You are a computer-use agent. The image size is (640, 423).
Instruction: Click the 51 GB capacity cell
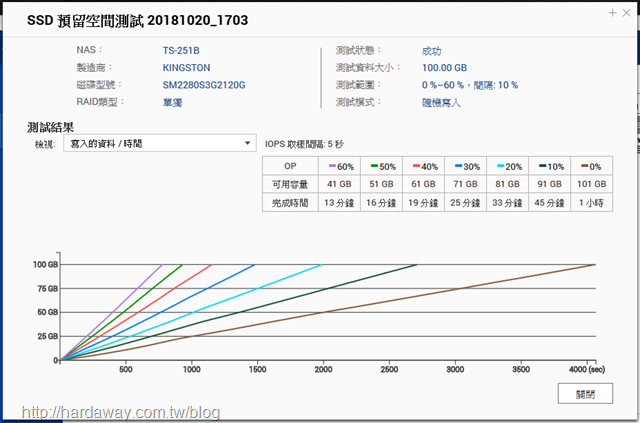click(x=382, y=184)
